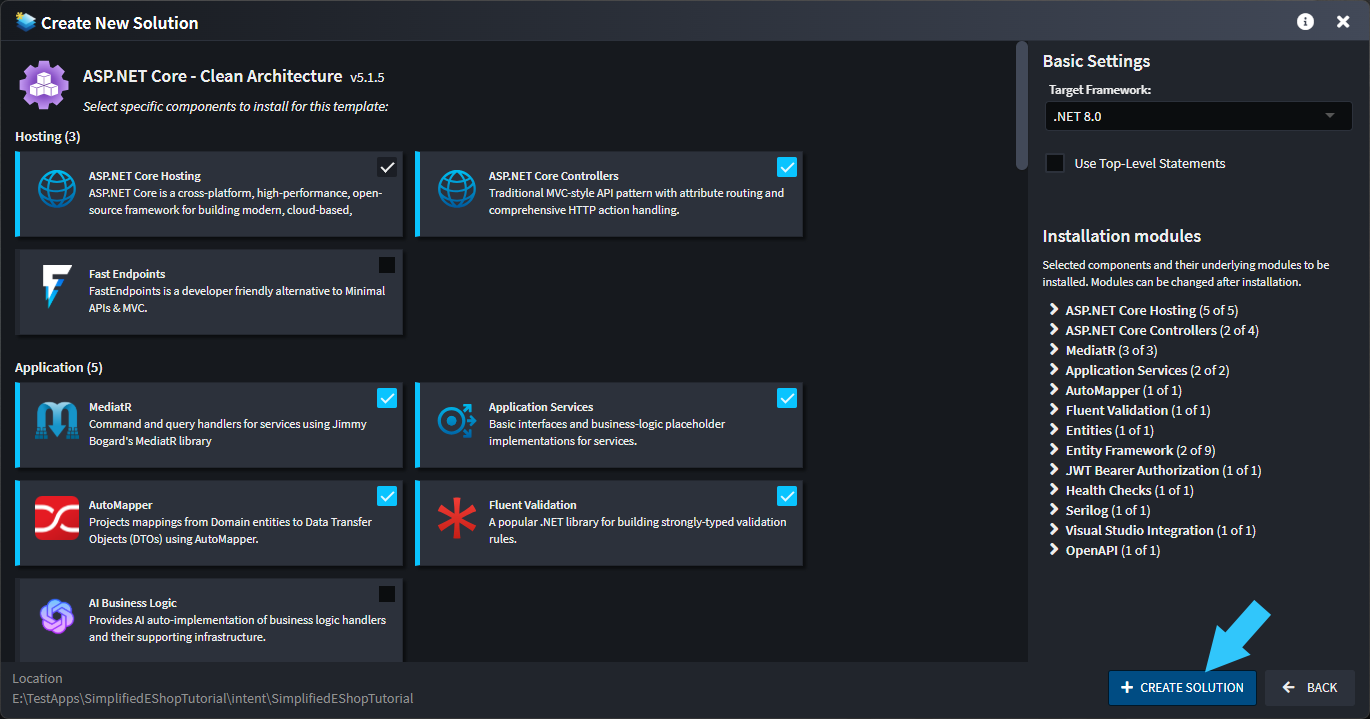Click the ASP.NET Core - Clean Architecture title
Viewport: 1370px width, 719px height.
point(212,76)
